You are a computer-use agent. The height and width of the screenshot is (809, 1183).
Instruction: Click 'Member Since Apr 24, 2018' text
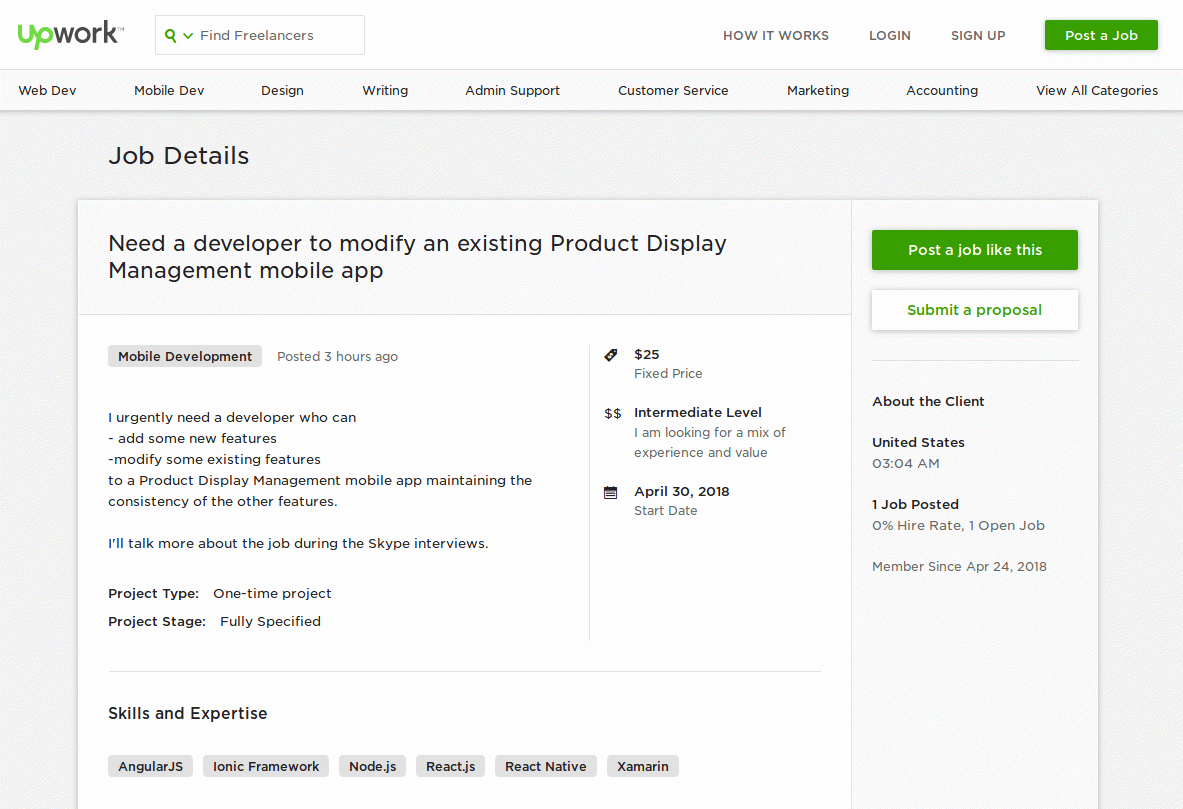(x=960, y=566)
